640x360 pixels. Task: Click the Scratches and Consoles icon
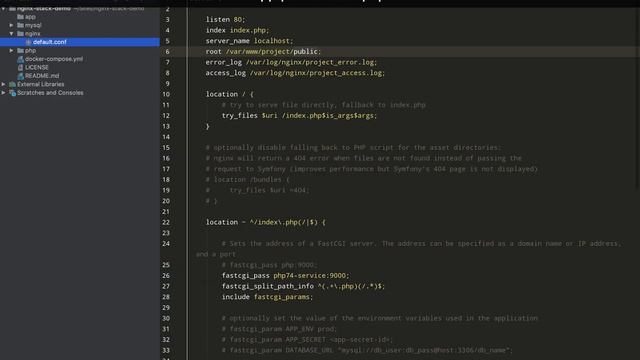click(x=12, y=93)
